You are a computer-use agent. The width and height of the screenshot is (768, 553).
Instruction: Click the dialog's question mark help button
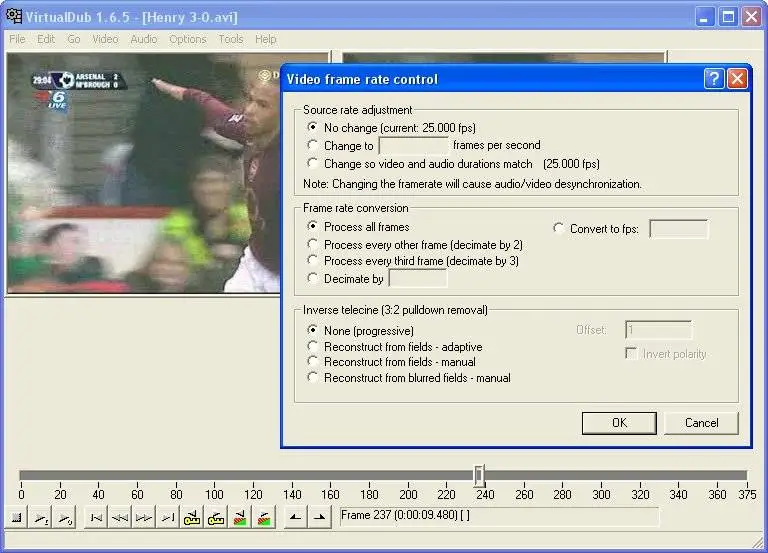714,79
